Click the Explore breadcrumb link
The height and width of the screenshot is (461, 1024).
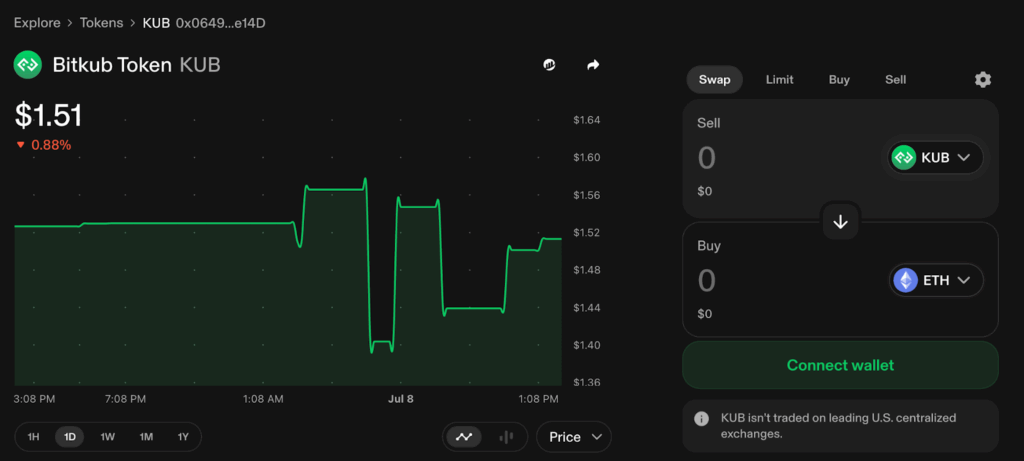click(x=36, y=22)
